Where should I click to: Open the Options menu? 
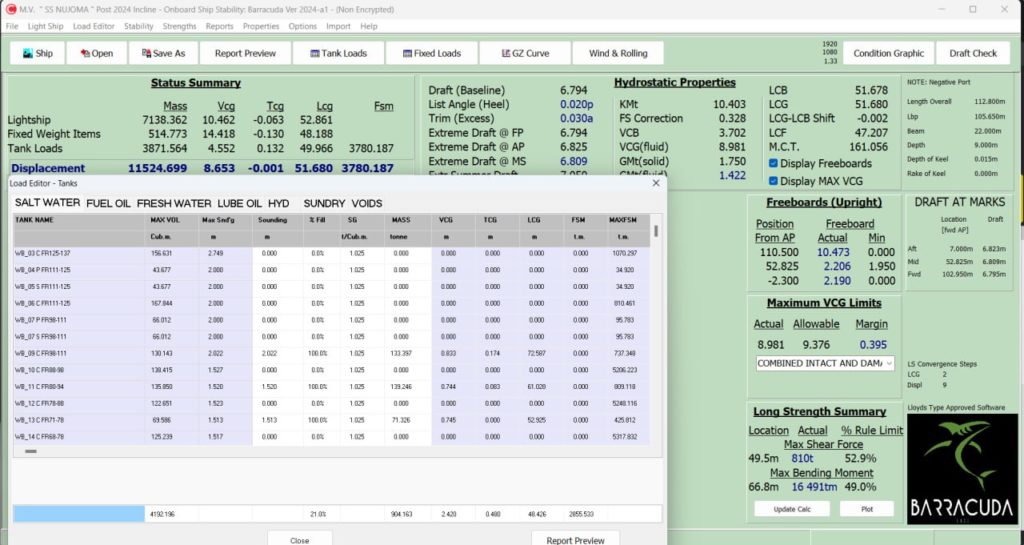(302, 26)
